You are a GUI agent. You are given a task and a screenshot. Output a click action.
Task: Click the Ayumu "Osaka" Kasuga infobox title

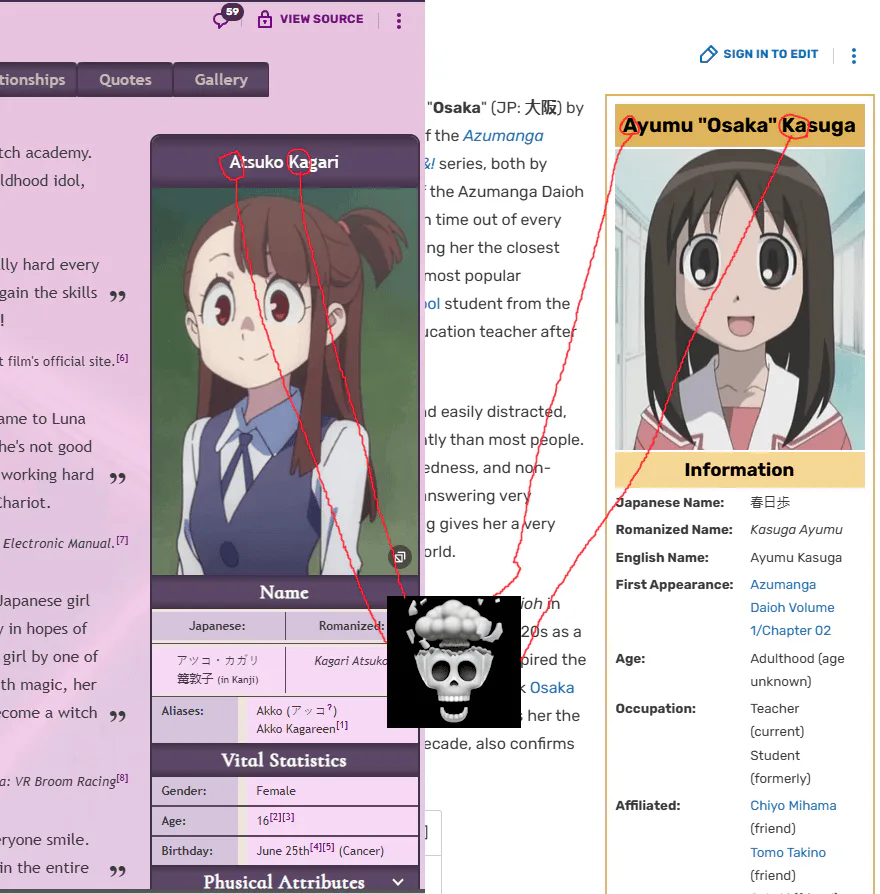740,125
